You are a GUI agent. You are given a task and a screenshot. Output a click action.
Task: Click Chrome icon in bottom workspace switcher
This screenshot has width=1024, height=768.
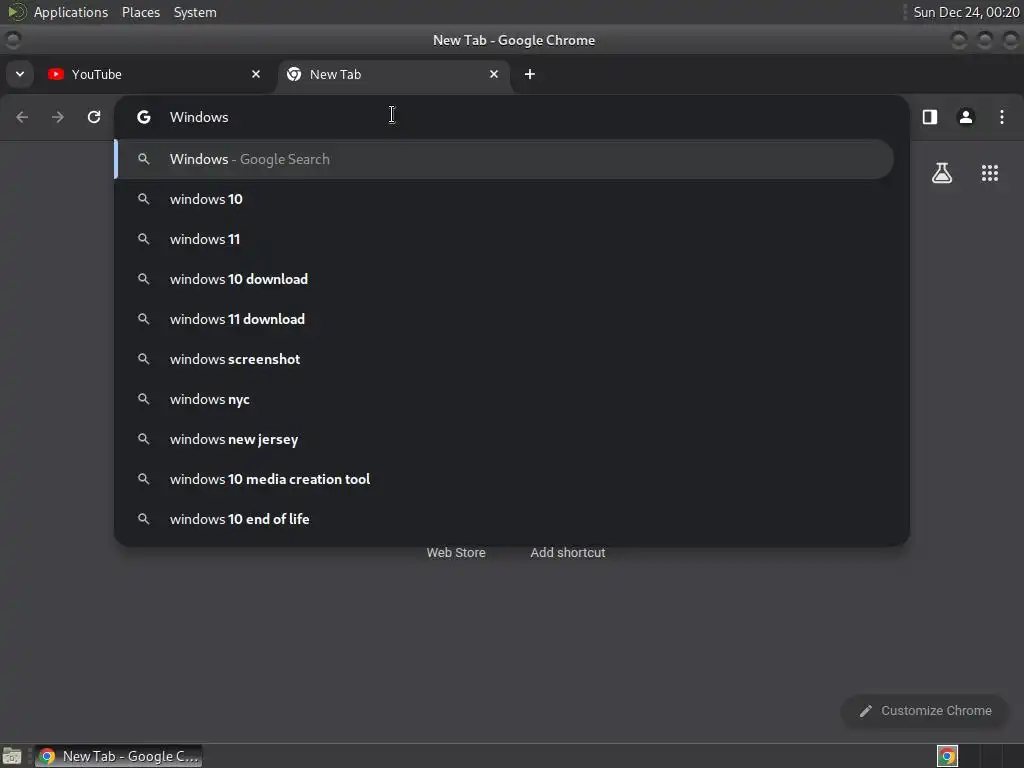click(x=948, y=756)
